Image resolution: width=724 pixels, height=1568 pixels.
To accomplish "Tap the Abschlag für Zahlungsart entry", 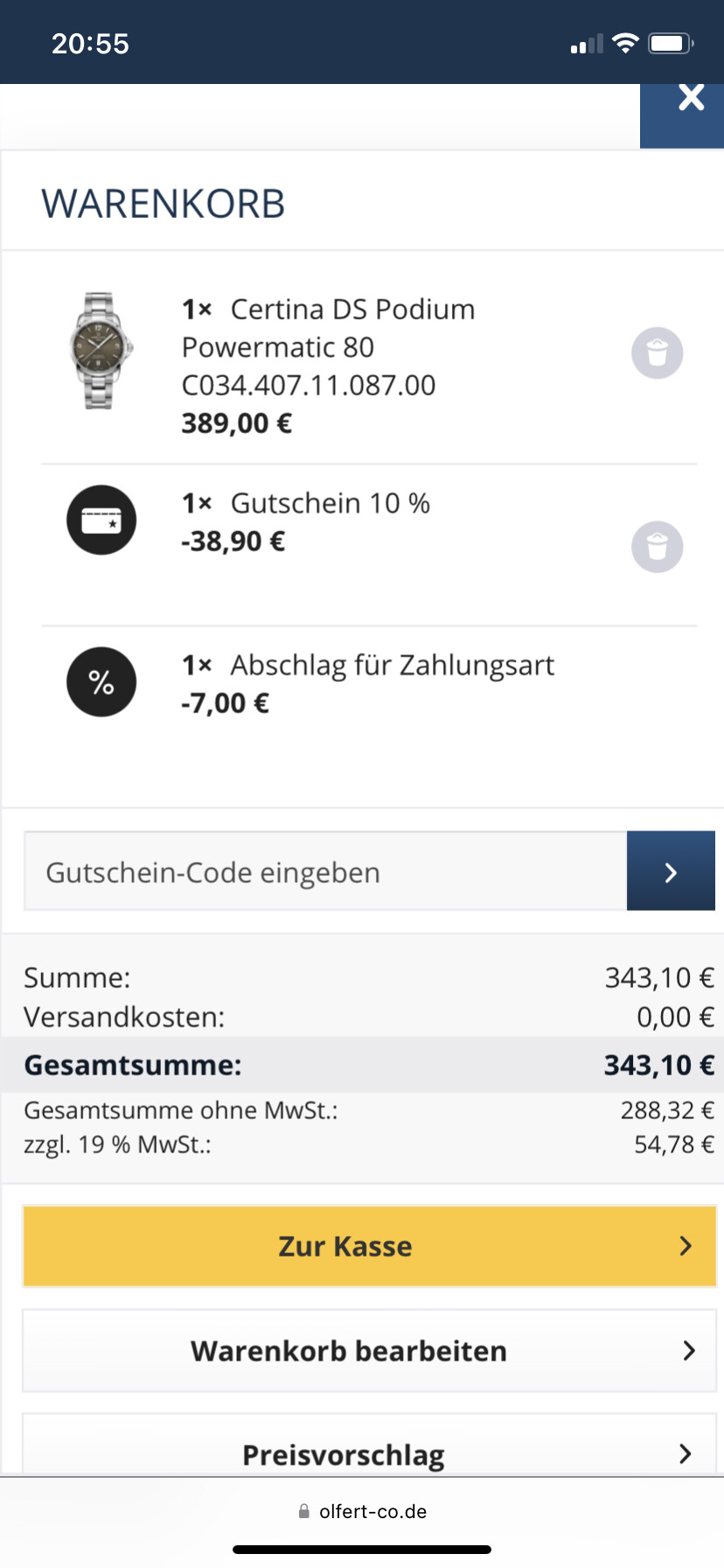I will click(368, 683).
